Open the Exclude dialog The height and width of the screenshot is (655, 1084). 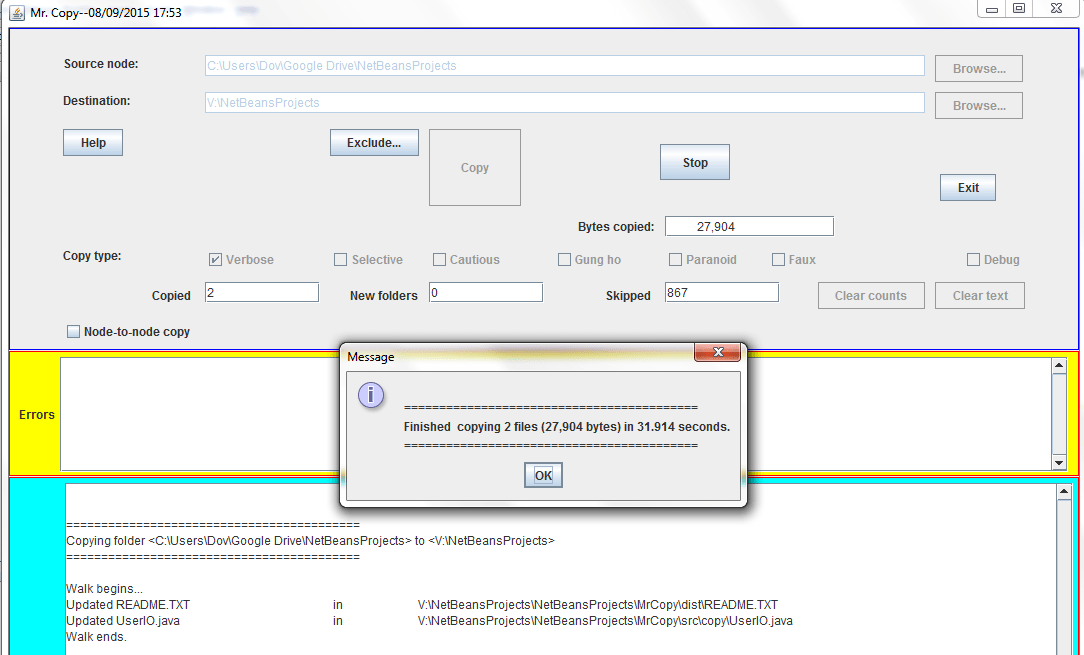(374, 142)
